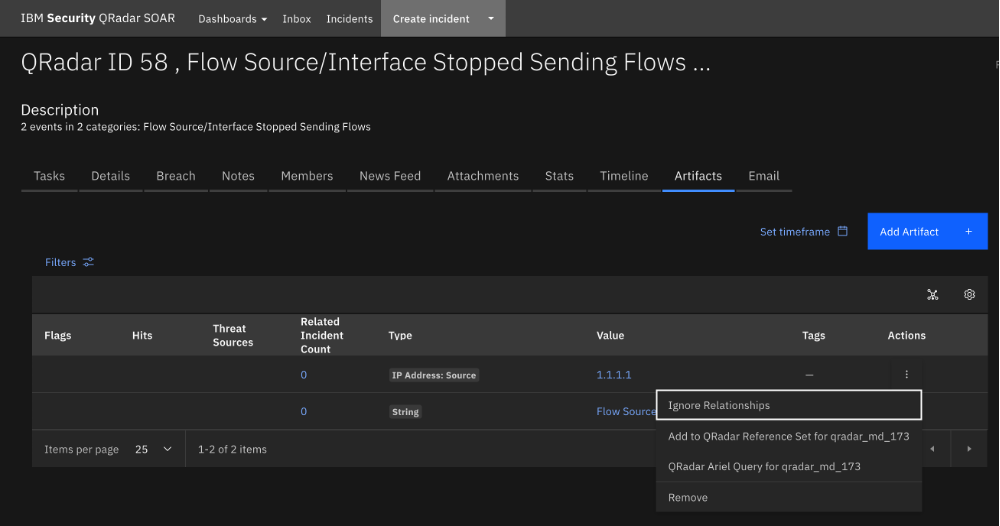Open Incidents in top navigation

coord(349,19)
